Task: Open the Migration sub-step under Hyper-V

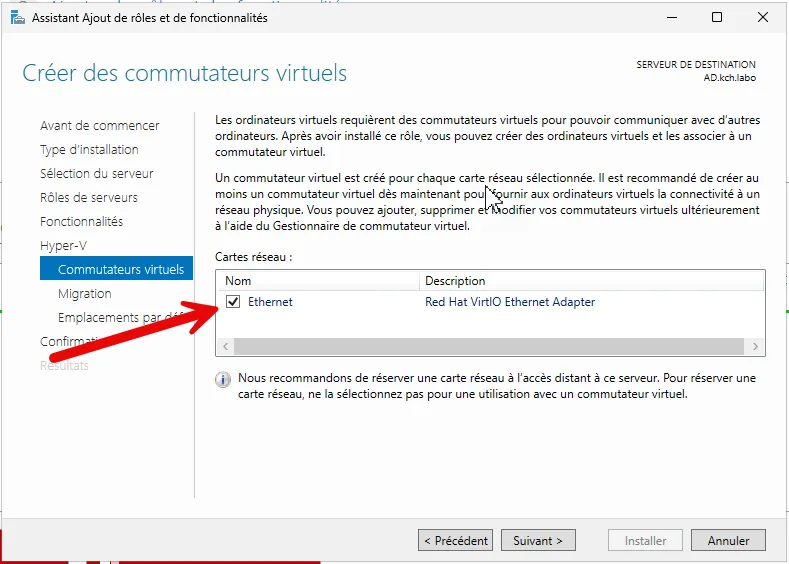Action: click(x=85, y=294)
